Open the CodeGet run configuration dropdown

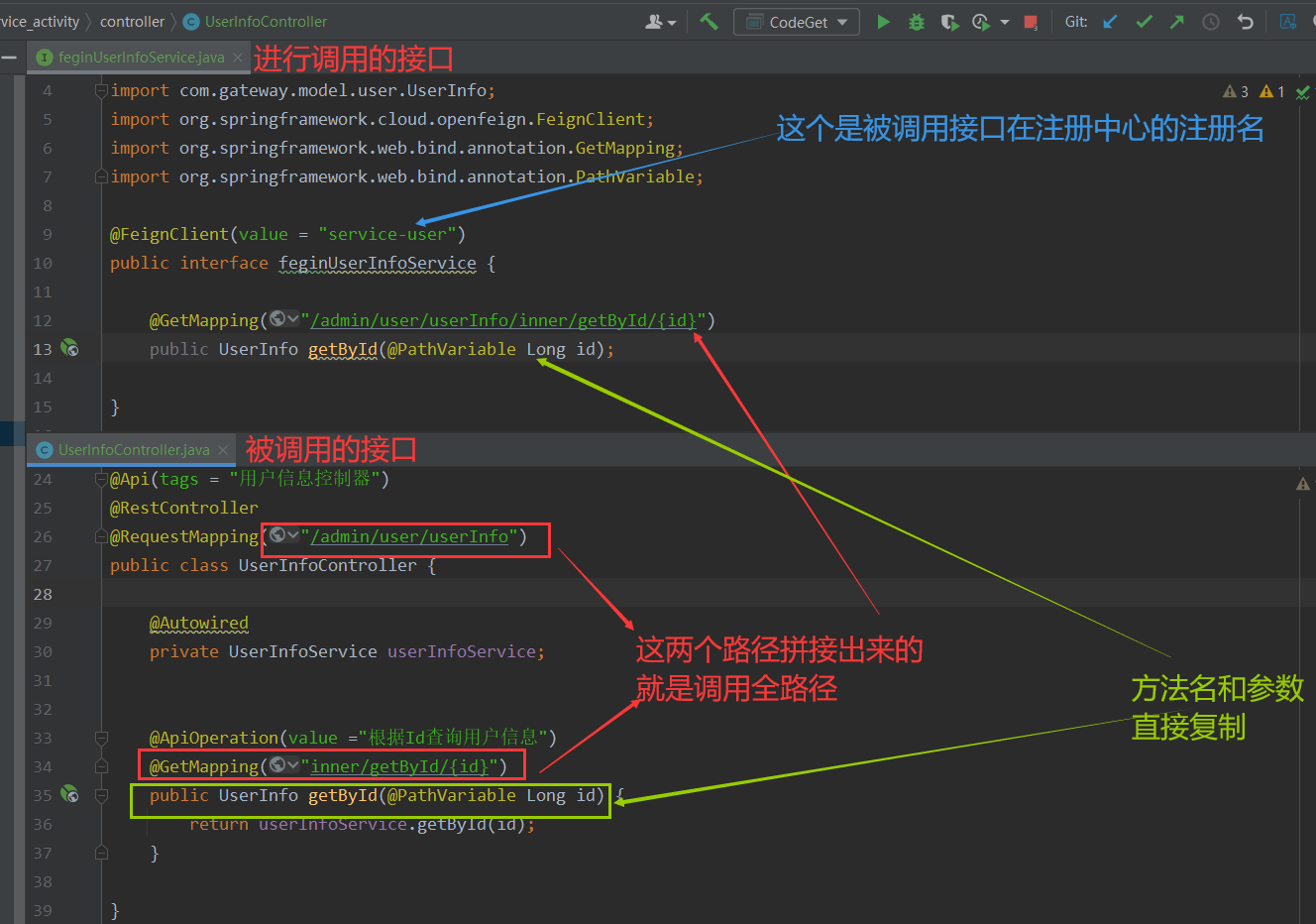pyautogui.click(x=797, y=22)
